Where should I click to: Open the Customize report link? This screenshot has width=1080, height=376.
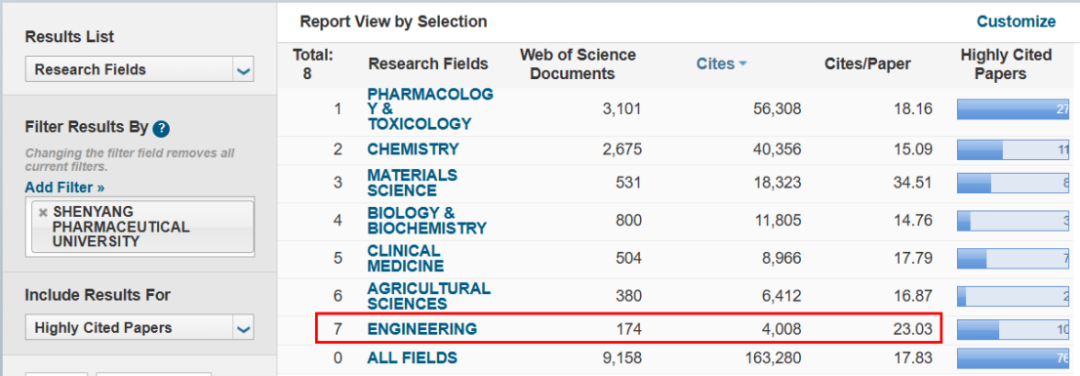(1016, 22)
